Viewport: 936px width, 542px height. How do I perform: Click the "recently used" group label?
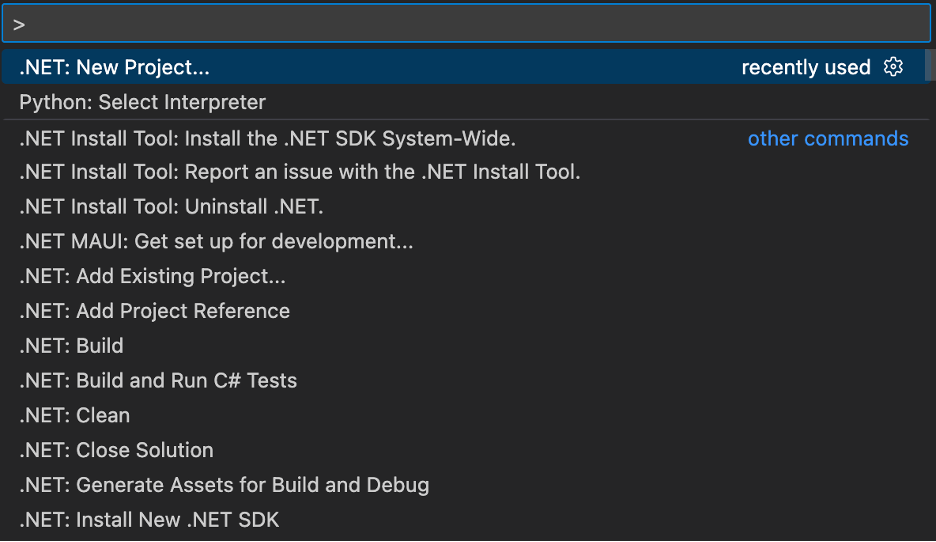(x=805, y=67)
